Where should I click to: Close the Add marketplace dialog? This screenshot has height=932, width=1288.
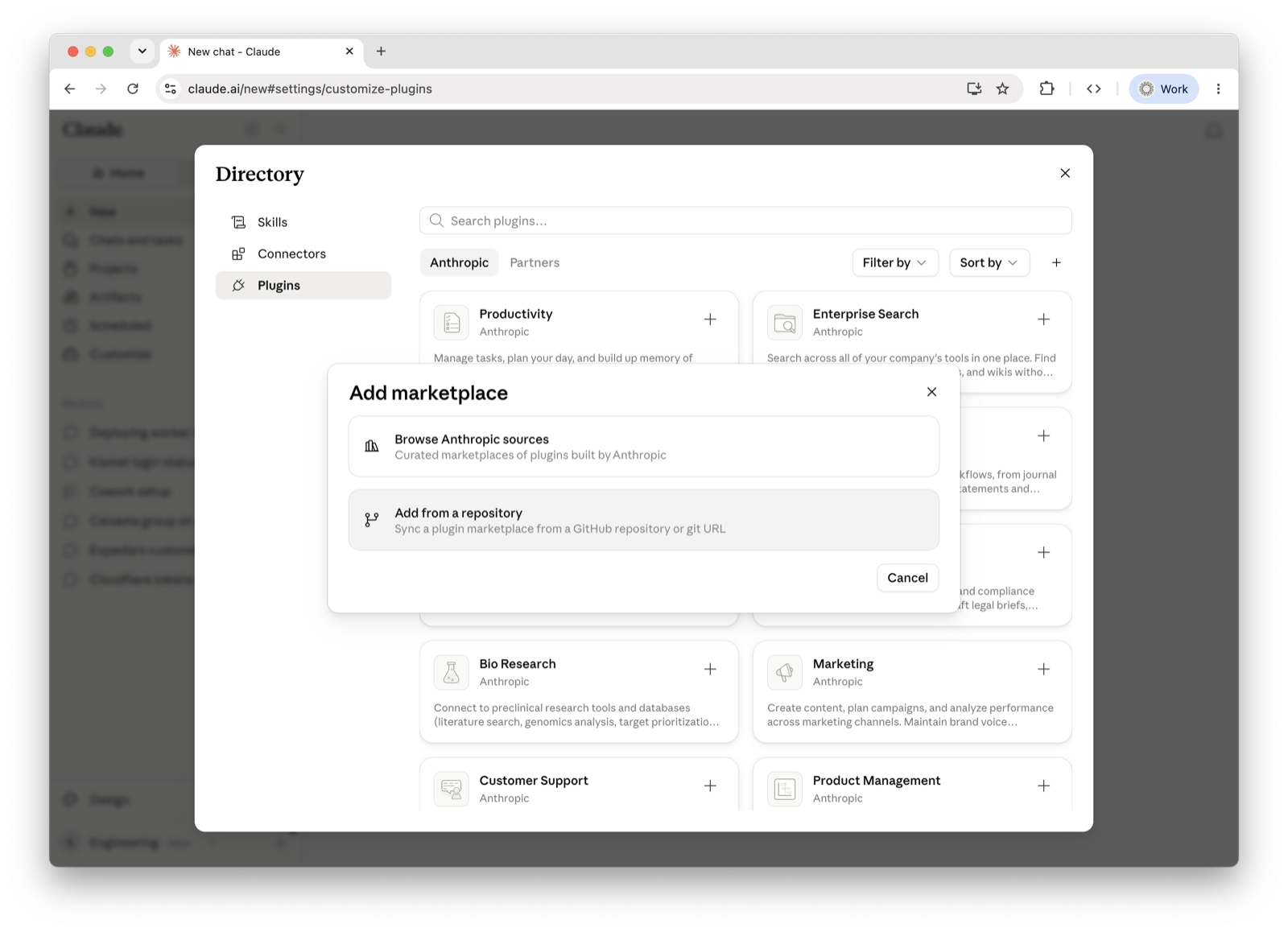coord(931,392)
